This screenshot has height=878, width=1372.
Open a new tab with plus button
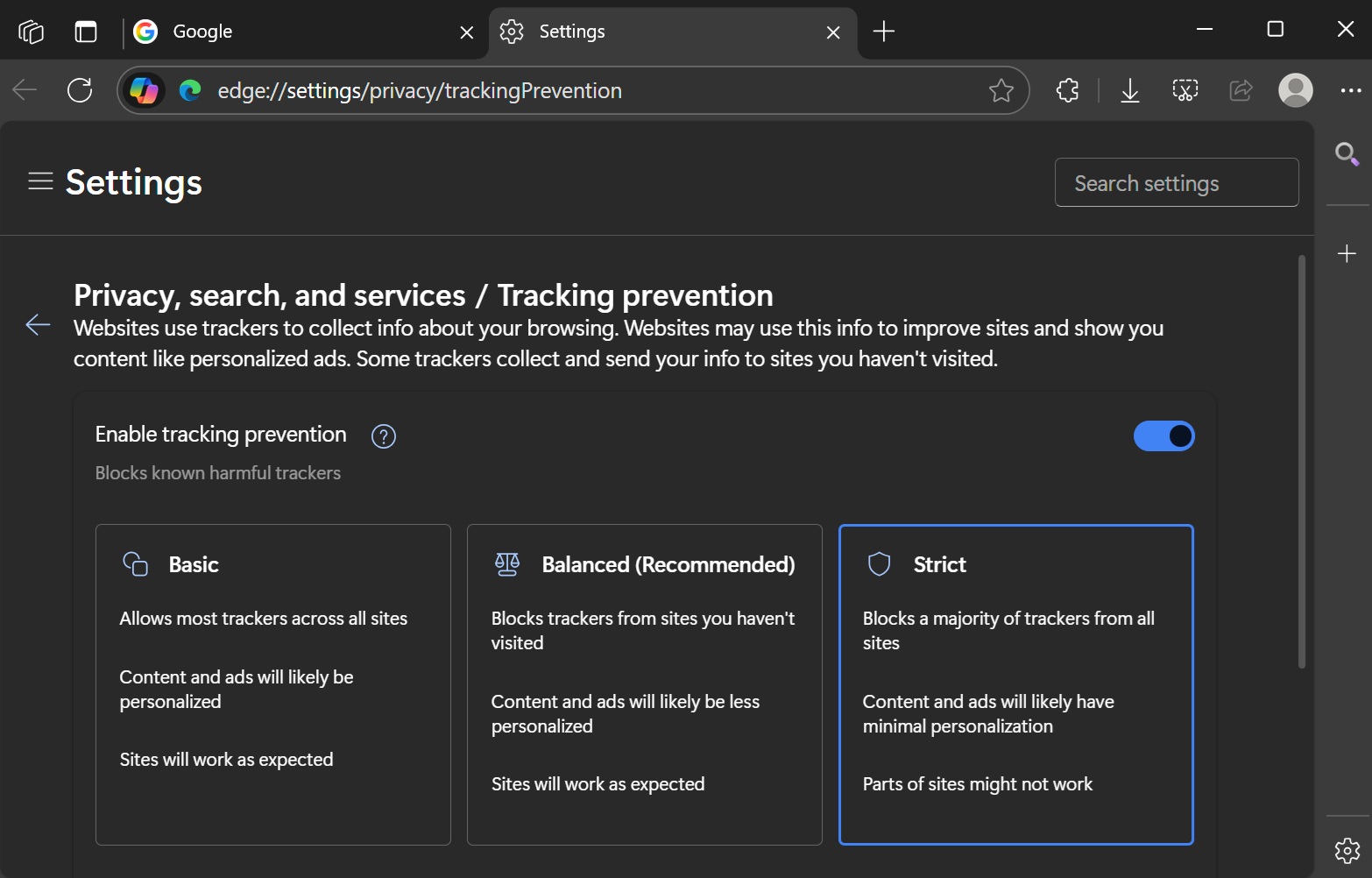coord(884,32)
